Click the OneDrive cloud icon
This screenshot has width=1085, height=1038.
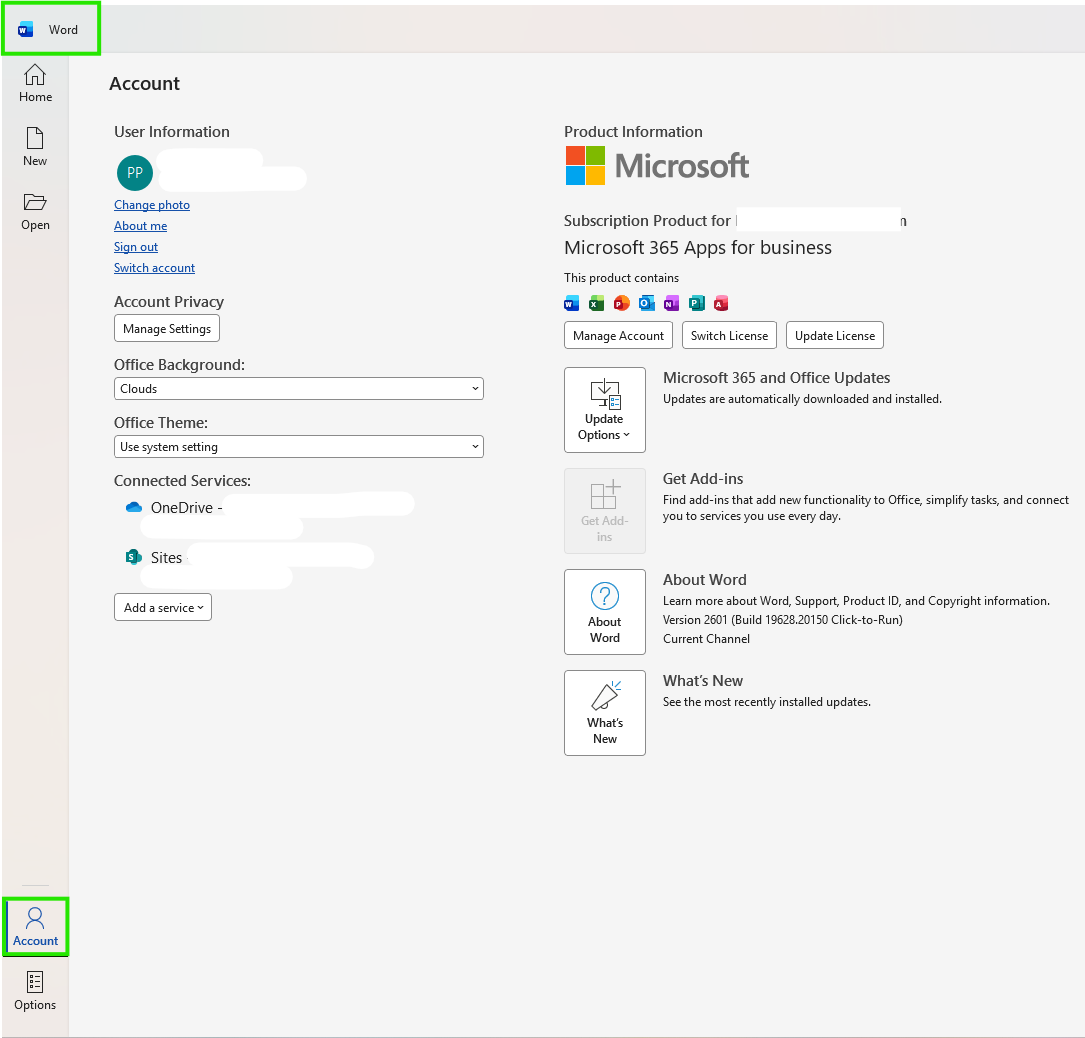pyautogui.click(x=134, y=507)
